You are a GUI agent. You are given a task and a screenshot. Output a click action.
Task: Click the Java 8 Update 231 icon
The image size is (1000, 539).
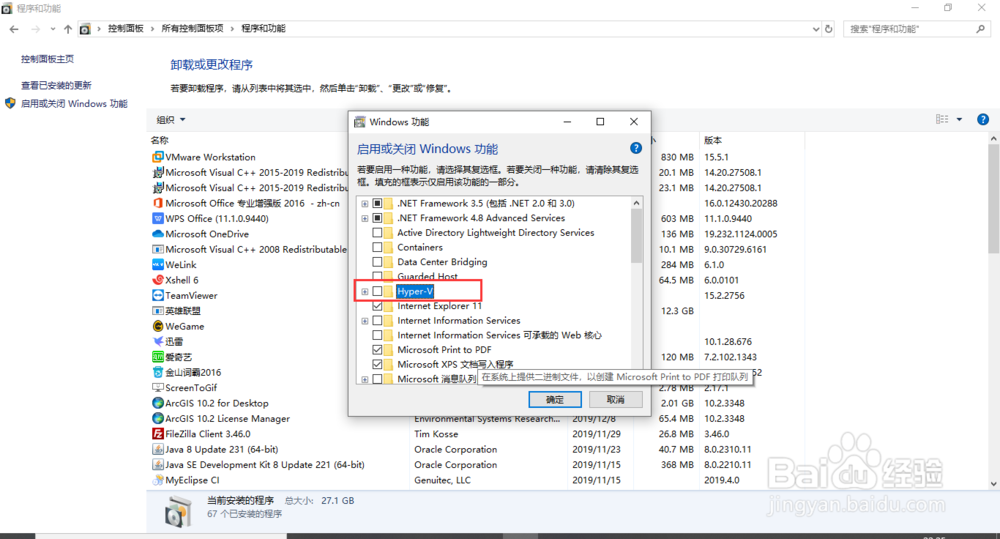158,449
